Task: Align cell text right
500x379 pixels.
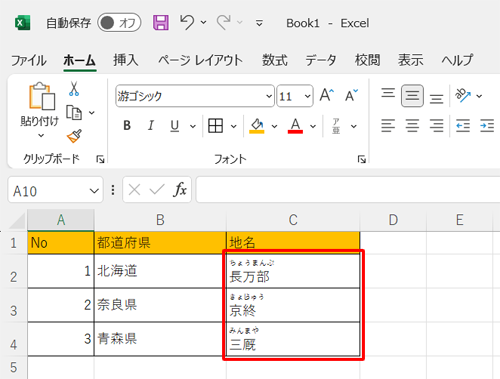Action: [x=436, y=126]
